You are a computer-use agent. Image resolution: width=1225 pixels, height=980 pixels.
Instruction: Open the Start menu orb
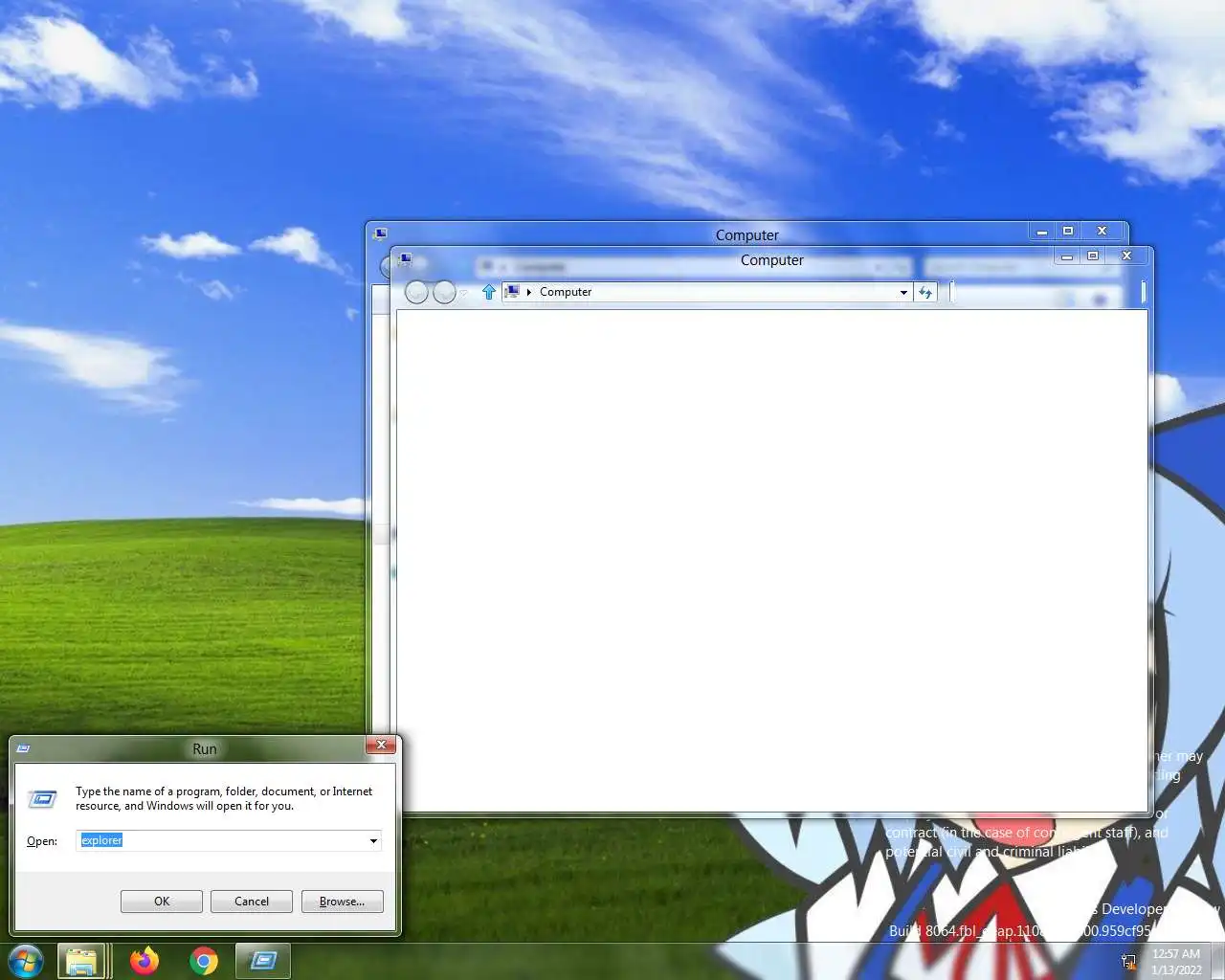(x=25, y=961)
